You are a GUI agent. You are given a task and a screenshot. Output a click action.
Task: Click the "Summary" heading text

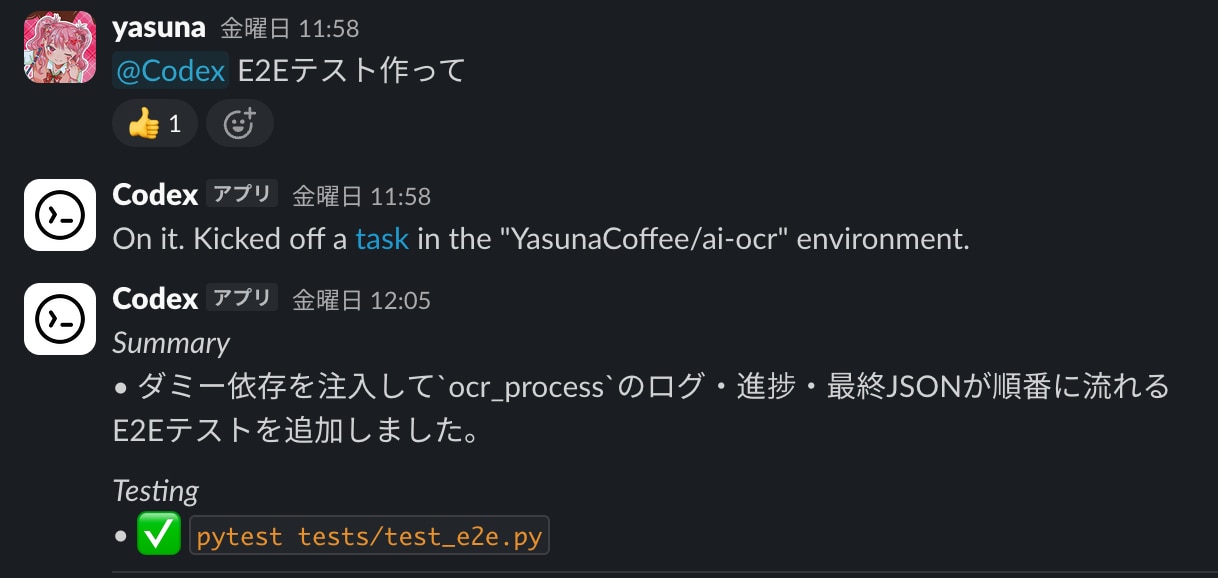(x=171, y=343)
